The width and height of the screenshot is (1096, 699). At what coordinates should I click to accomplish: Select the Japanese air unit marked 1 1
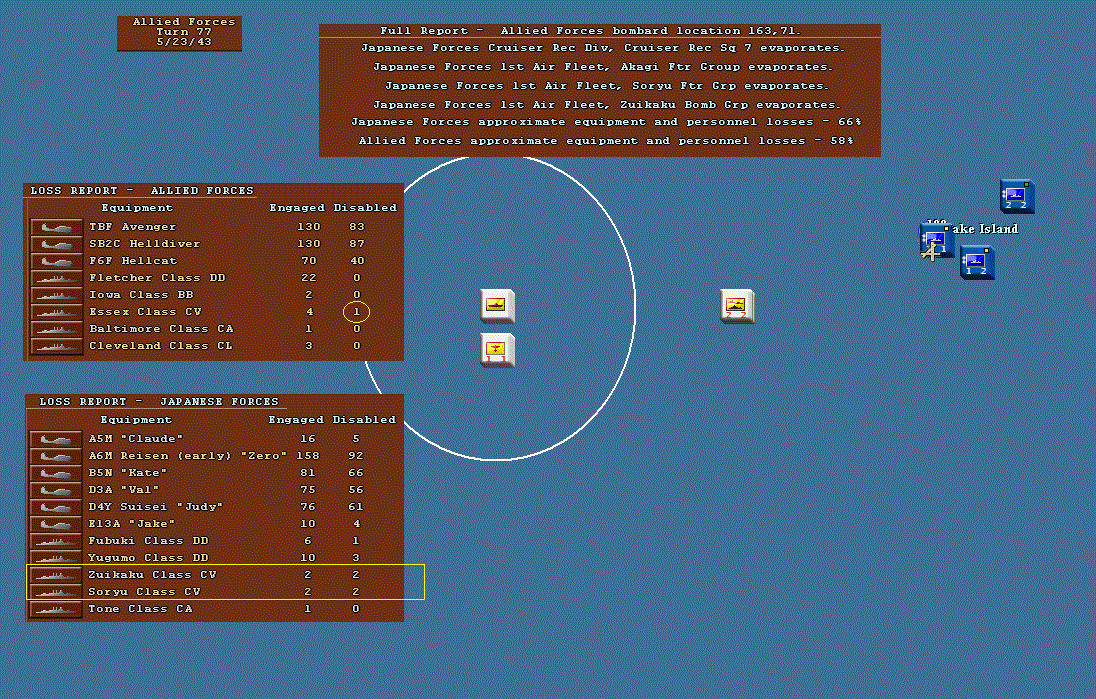[x=497, y=350]
